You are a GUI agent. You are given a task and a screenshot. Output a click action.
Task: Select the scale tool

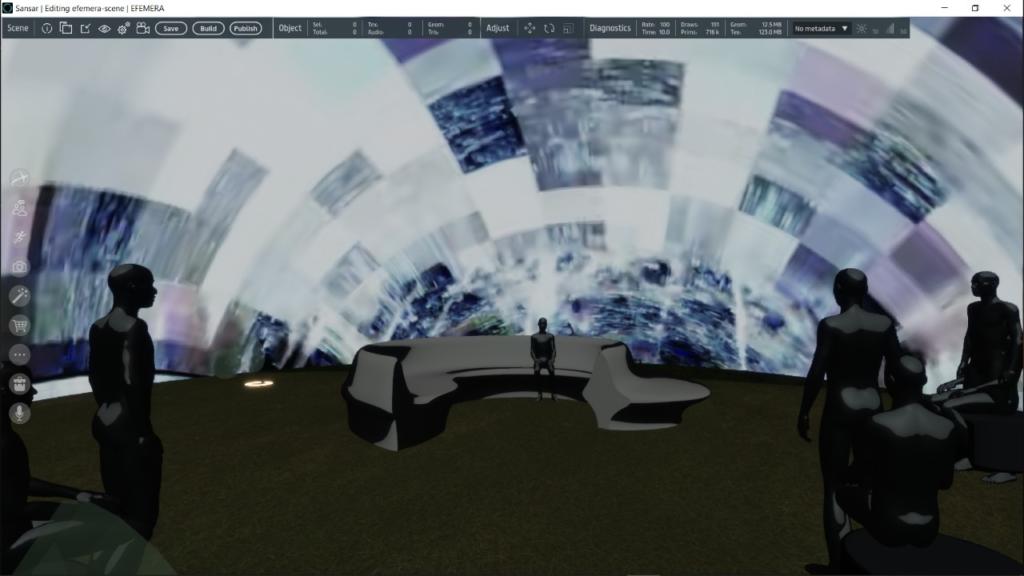(x=568, y=28)
